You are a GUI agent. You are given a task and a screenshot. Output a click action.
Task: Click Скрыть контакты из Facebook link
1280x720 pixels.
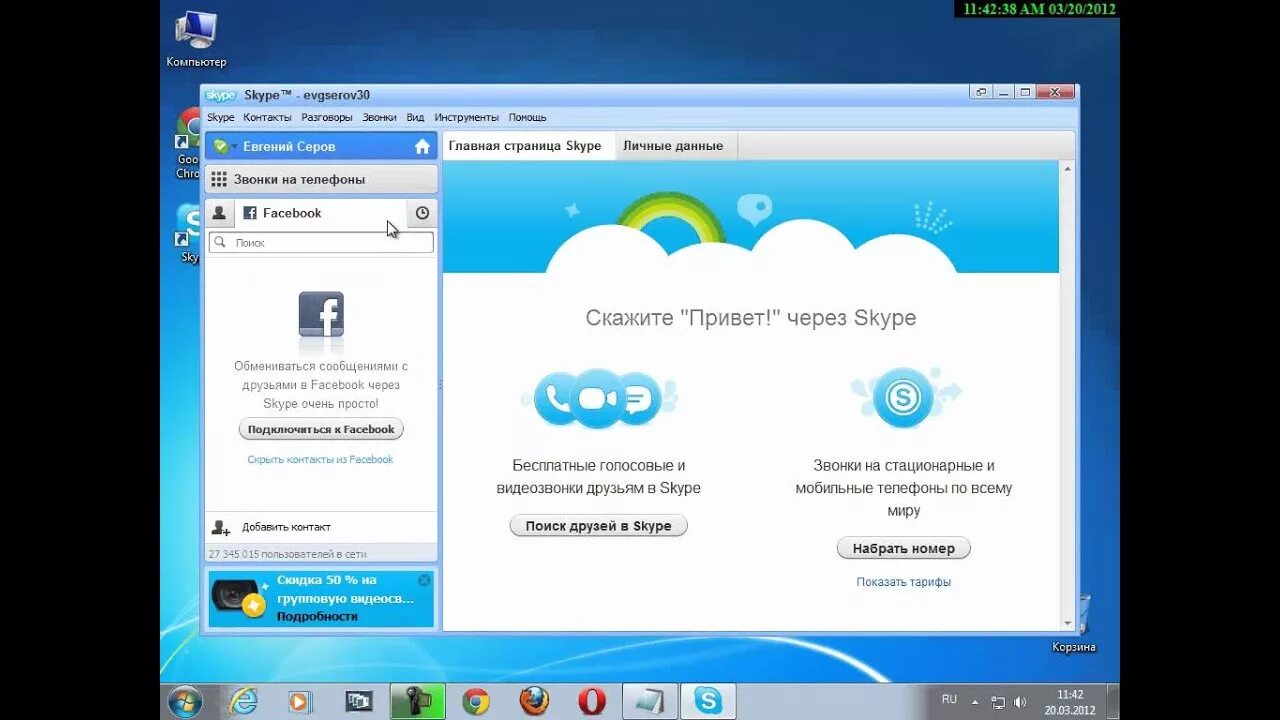[x=320, y=460]
